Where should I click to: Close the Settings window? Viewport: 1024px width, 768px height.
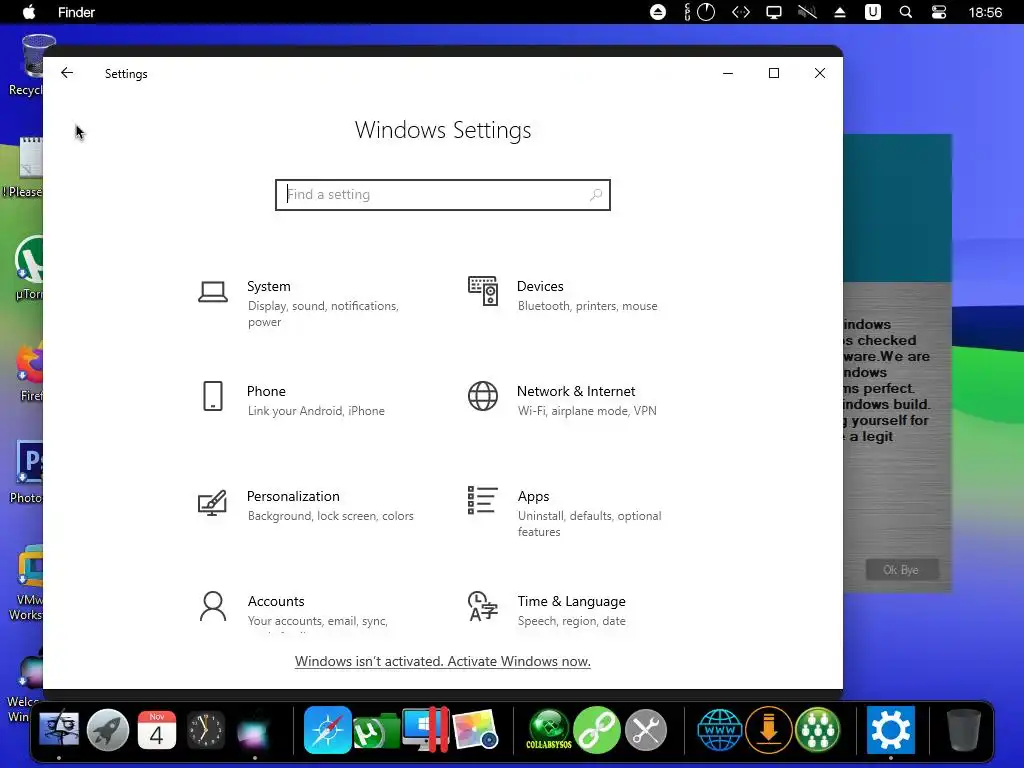point(820,73)
